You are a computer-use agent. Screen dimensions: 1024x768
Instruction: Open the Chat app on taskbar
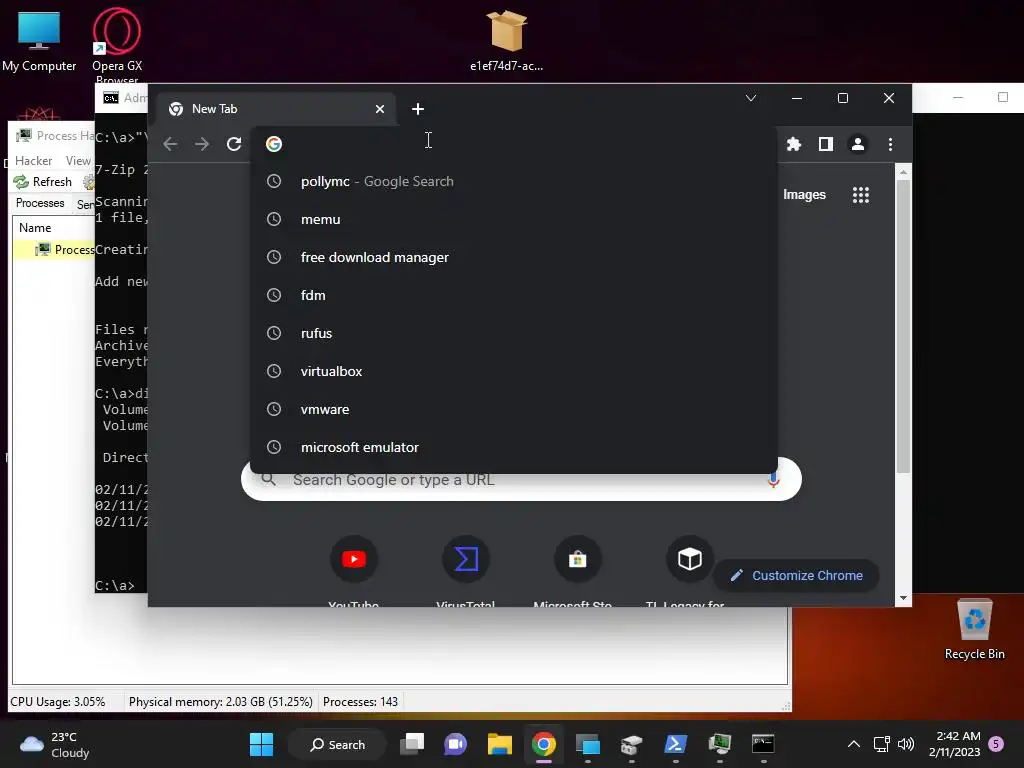point(456,744)
